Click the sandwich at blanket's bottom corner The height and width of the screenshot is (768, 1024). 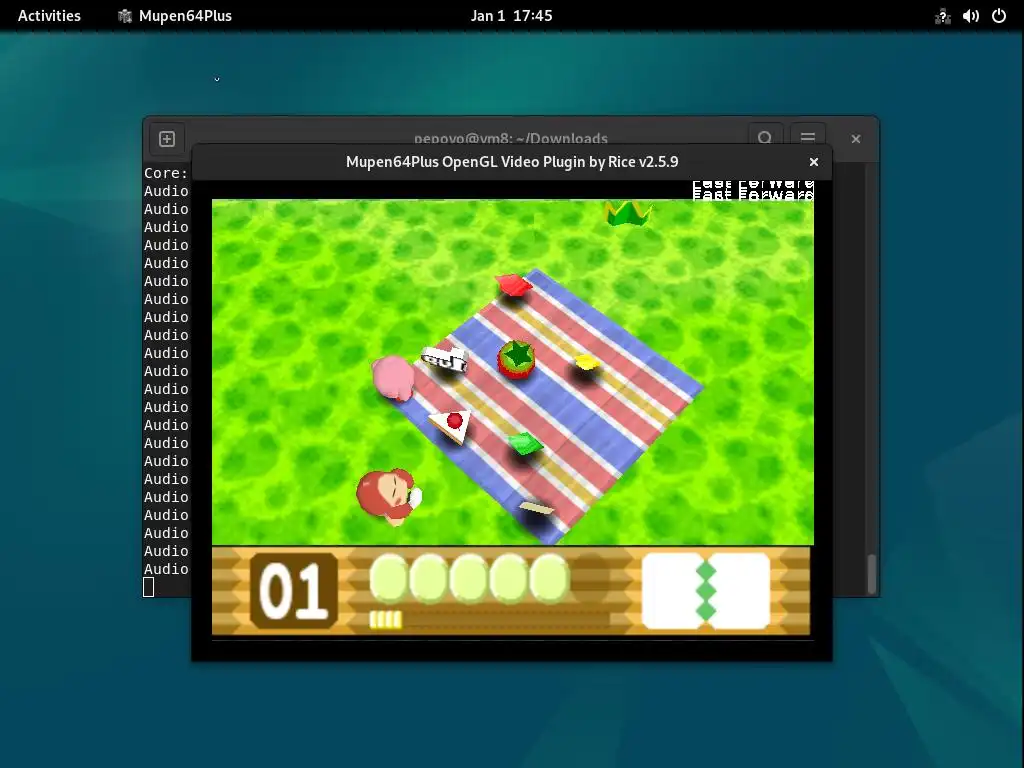pos(536,507)
